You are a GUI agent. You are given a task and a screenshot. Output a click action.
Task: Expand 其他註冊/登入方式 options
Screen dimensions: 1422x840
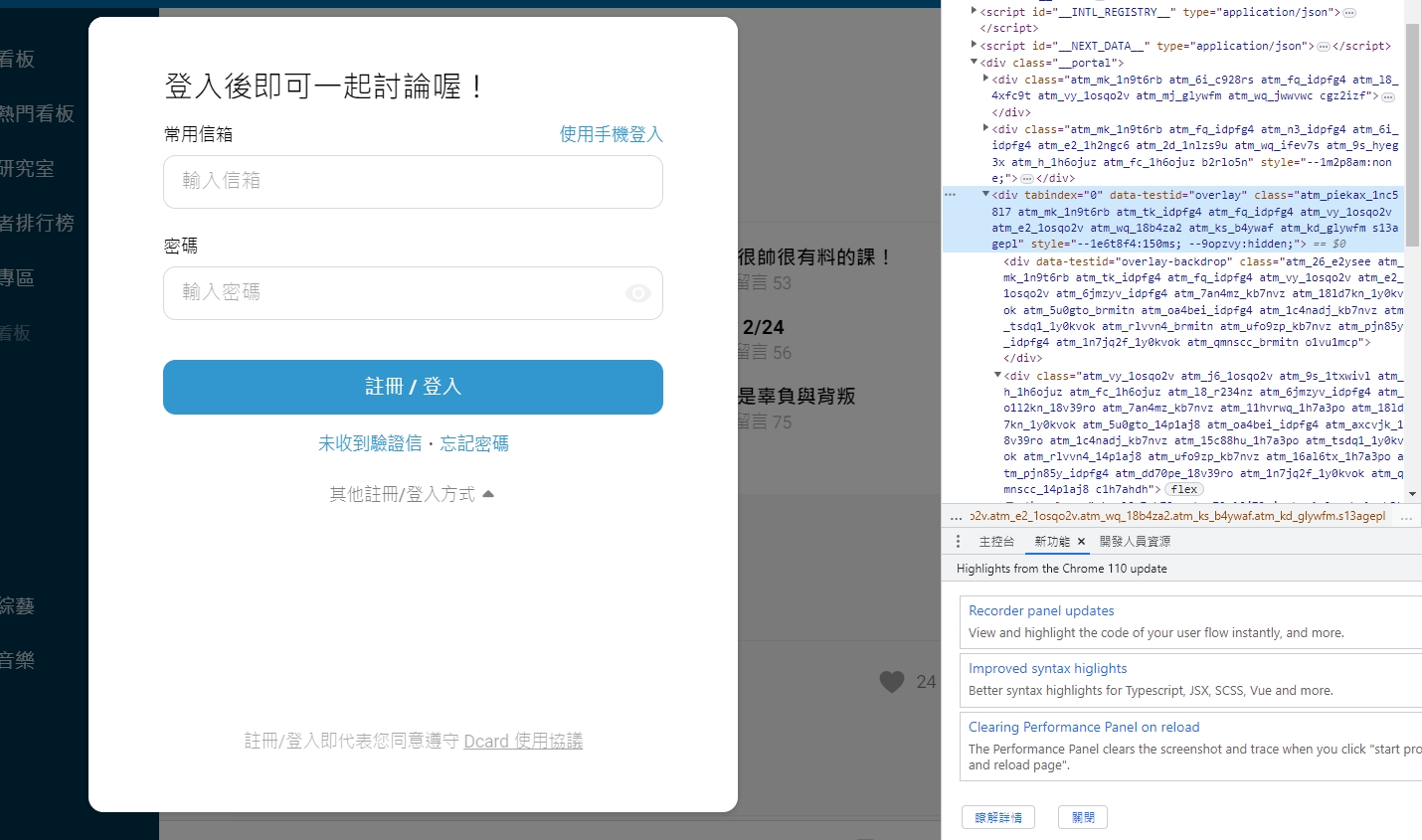coord(412,494)
